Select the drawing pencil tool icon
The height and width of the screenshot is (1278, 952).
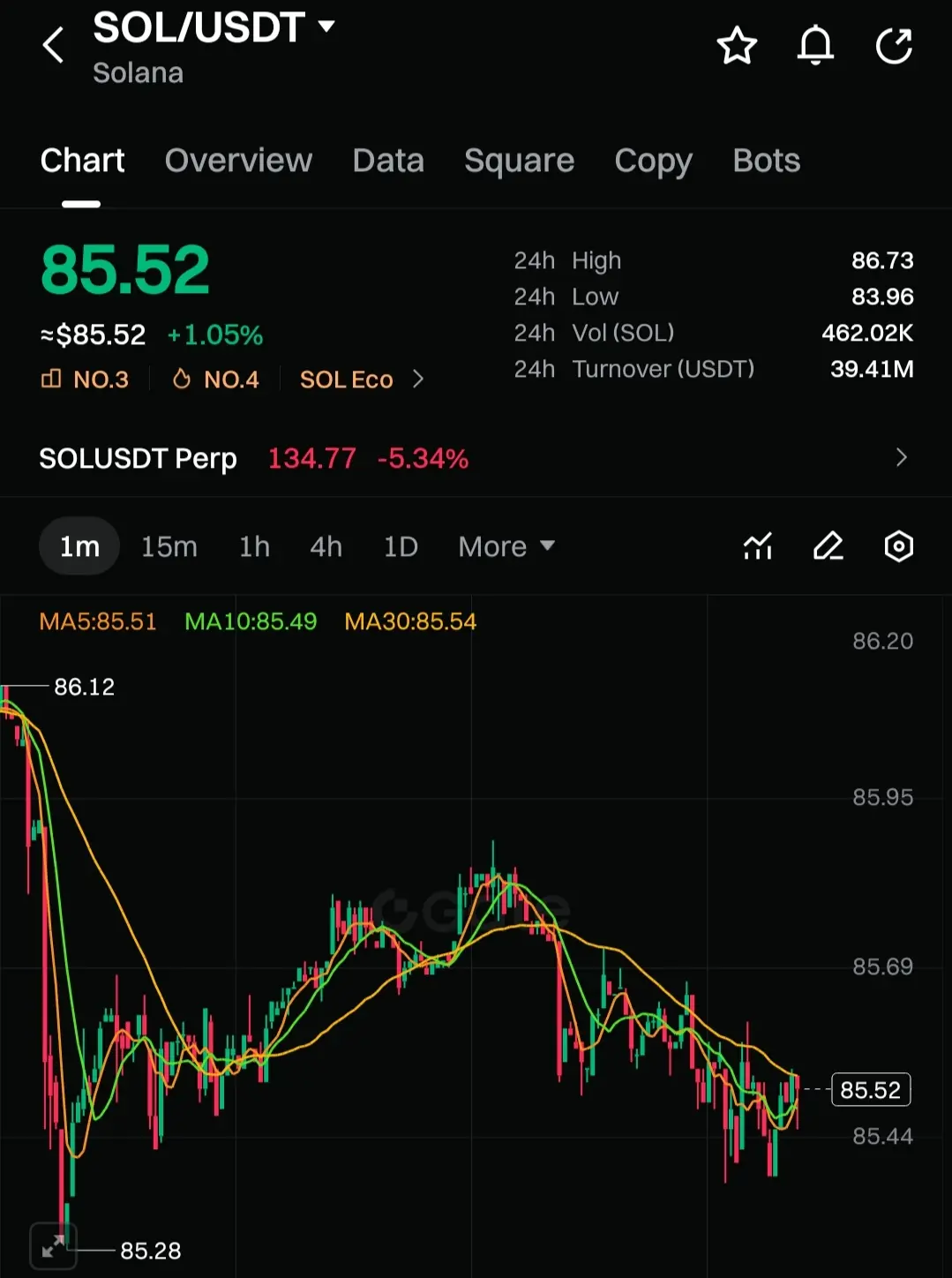click(828, 546)
